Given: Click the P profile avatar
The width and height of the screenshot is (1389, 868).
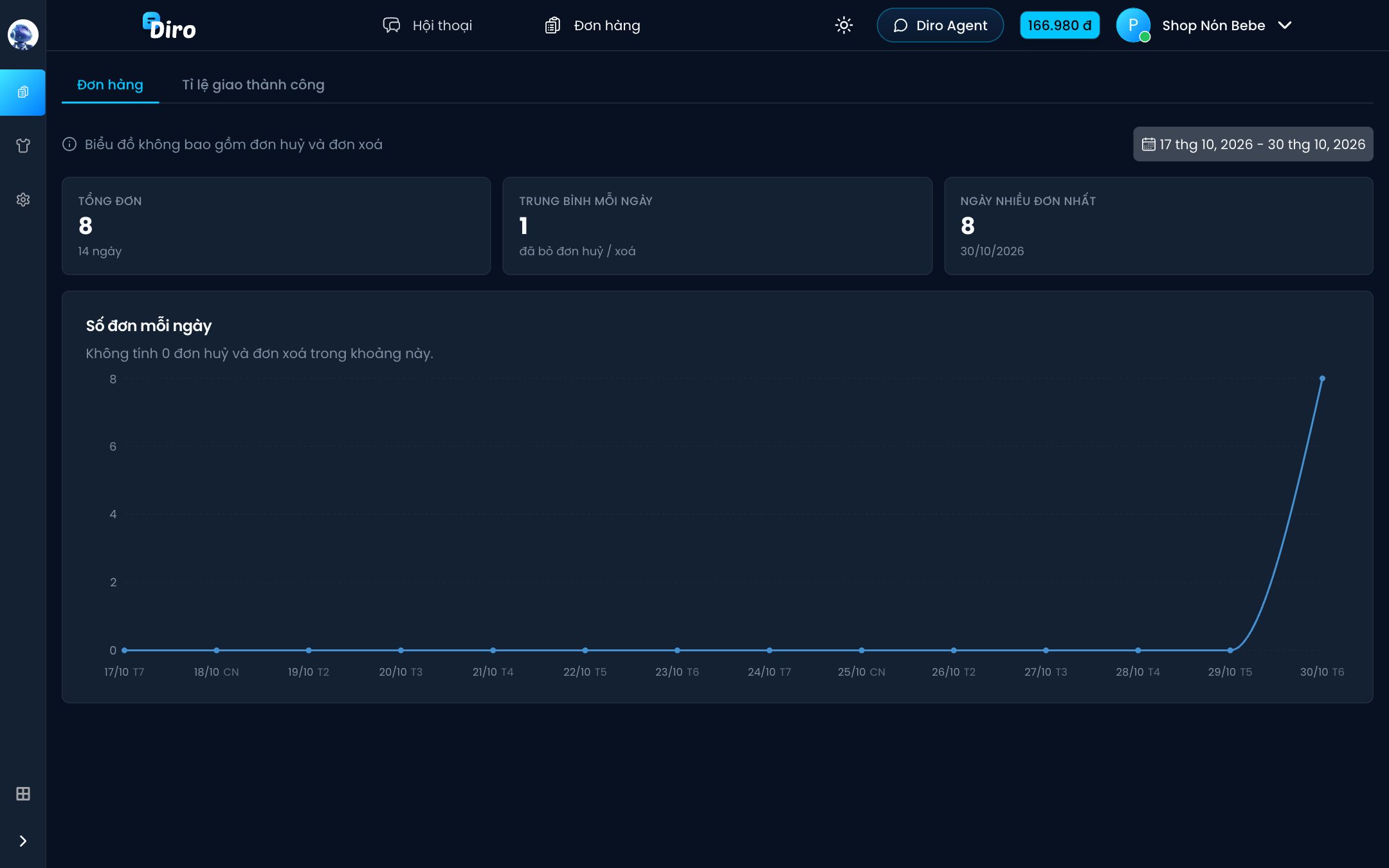Looking at the screenshot, I should point(1133,25).
